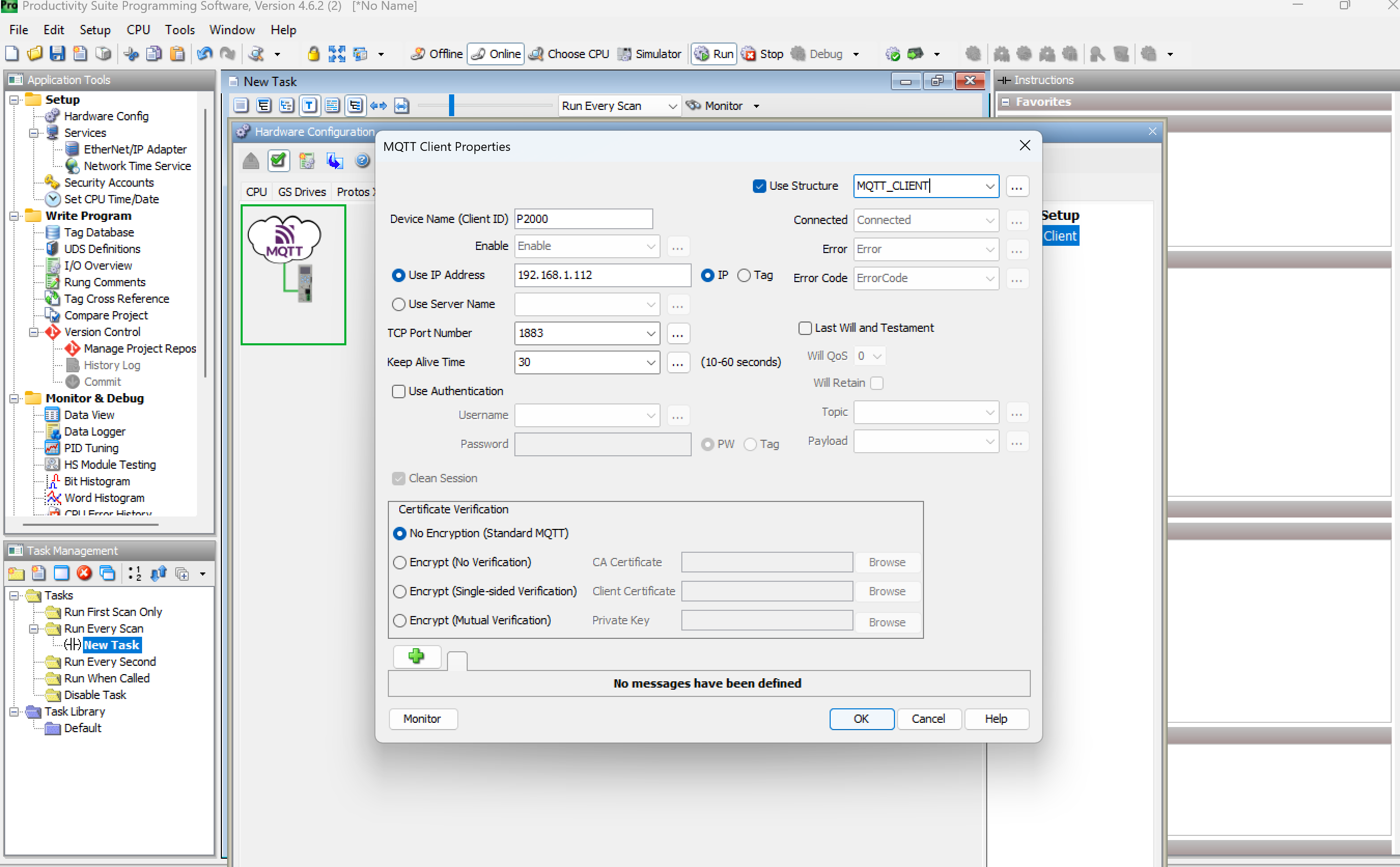Open the Run Every Scan task type dropdown
Viewport: 1400px width, 867px height.
pos(620,105)
